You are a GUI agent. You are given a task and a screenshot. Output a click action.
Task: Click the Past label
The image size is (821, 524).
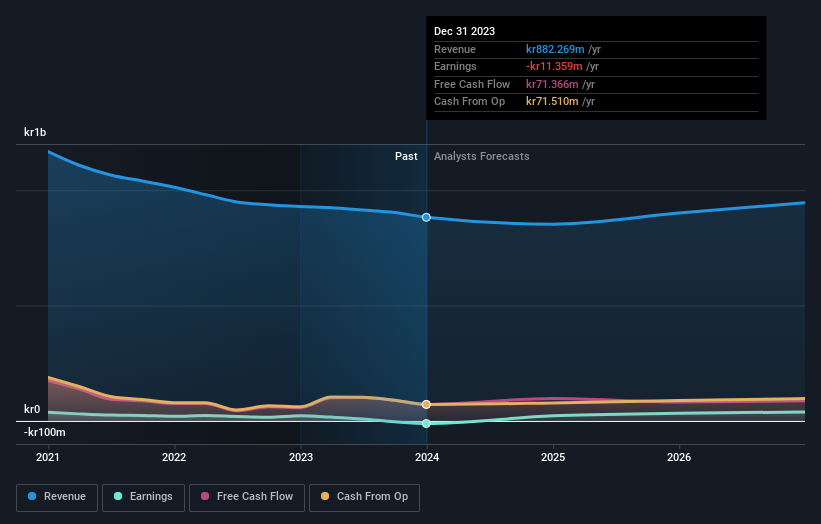tap(406, 157)
